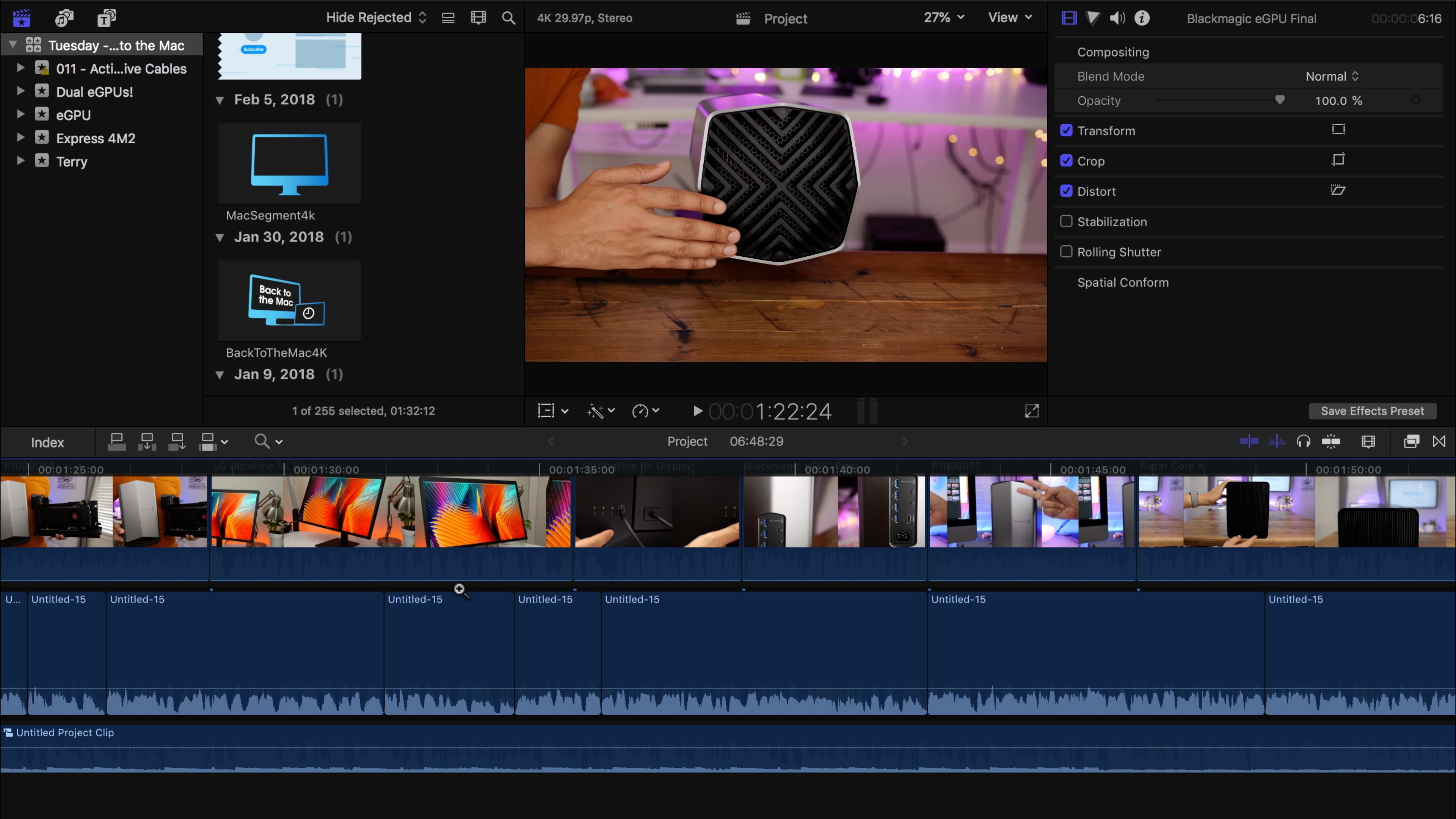
Task: Show the Video inspector
Action: 1069,18
